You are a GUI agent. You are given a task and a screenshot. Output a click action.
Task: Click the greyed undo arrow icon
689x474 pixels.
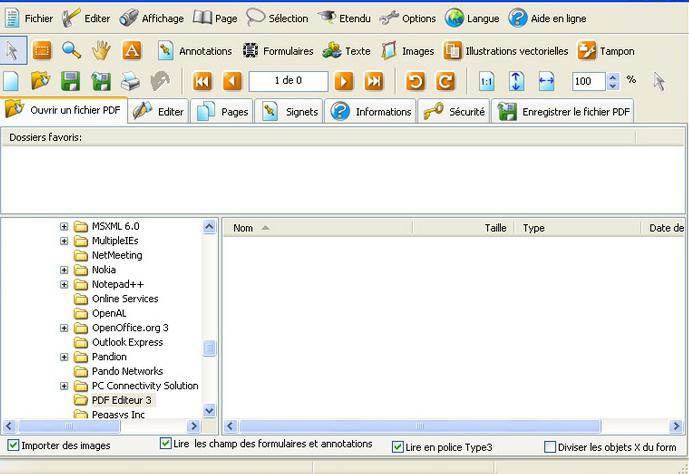tap(160, 81)
